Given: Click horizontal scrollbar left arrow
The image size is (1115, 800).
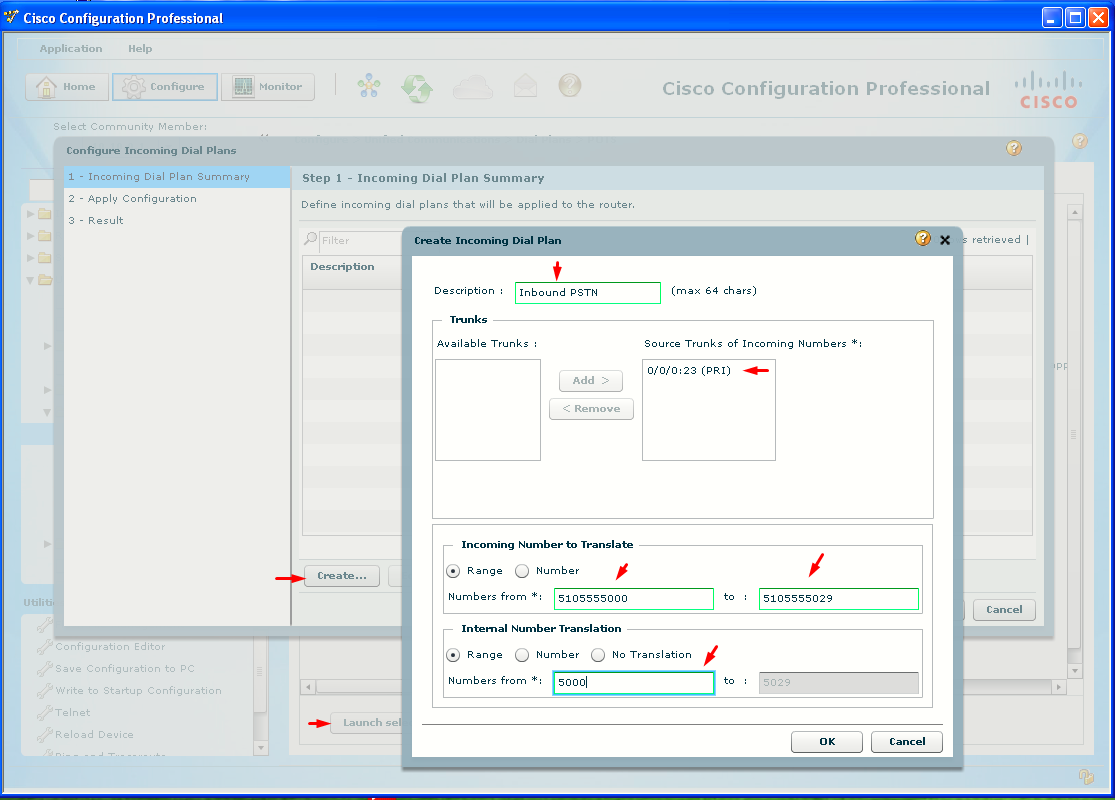Looking at the screenshot, I should tap(308, 687).
